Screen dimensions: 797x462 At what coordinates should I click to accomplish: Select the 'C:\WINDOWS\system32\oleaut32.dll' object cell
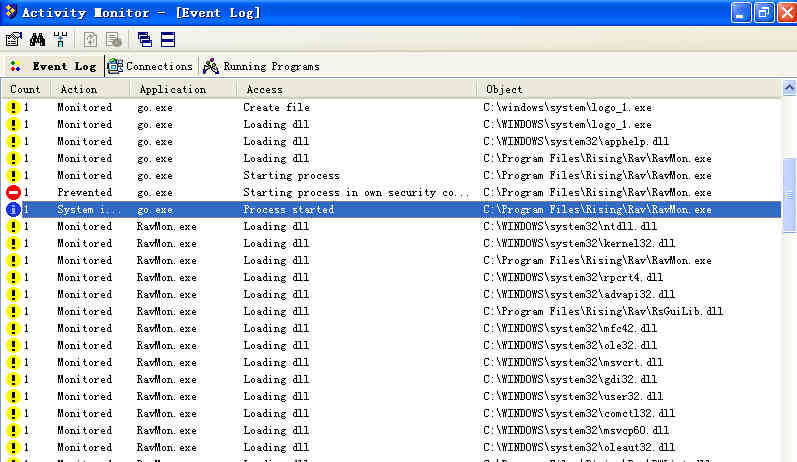(x=579, y=447)
